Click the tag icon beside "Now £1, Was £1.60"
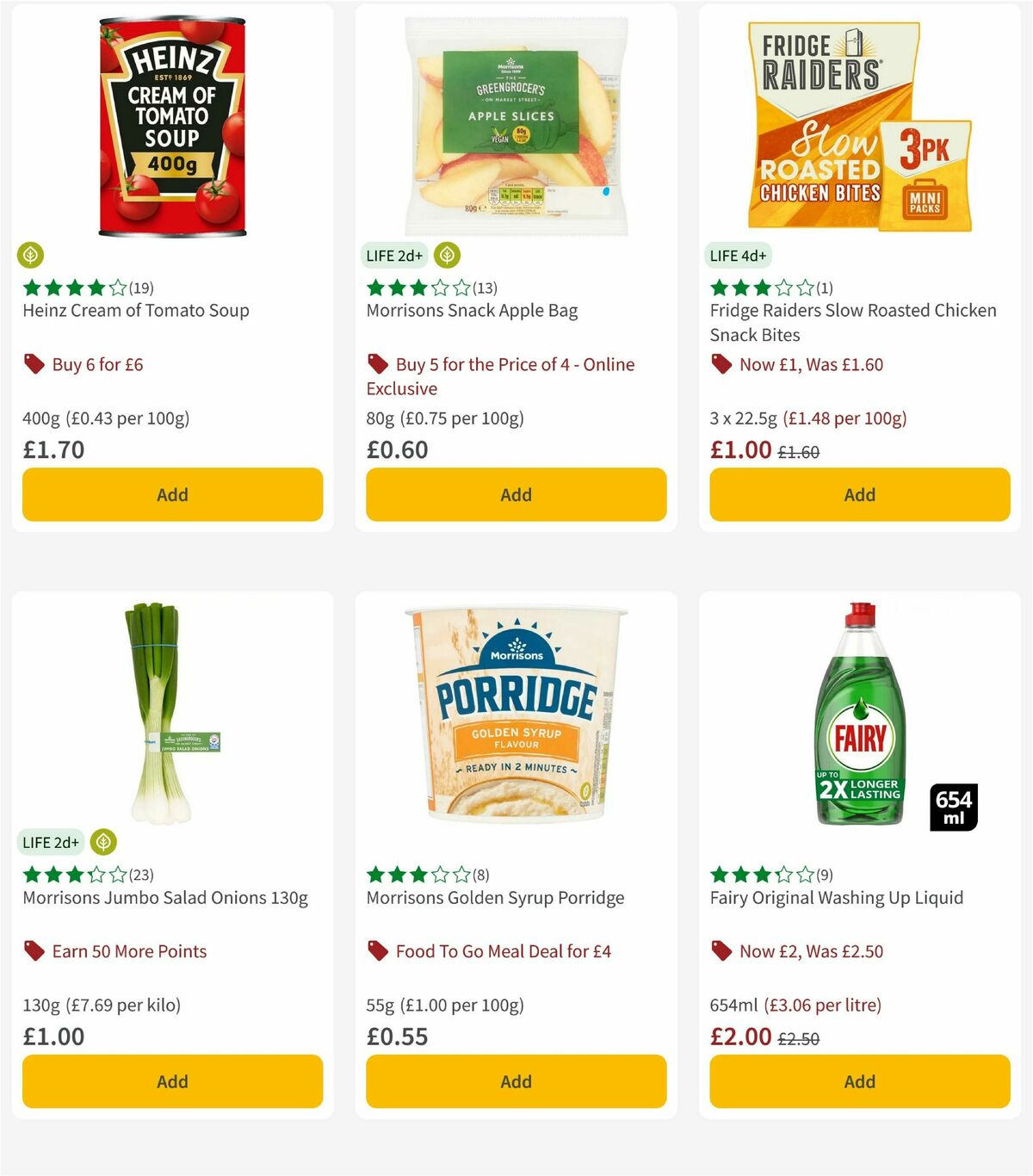This screenshot has width=1033, height=1176. click(x=721, y=364)
